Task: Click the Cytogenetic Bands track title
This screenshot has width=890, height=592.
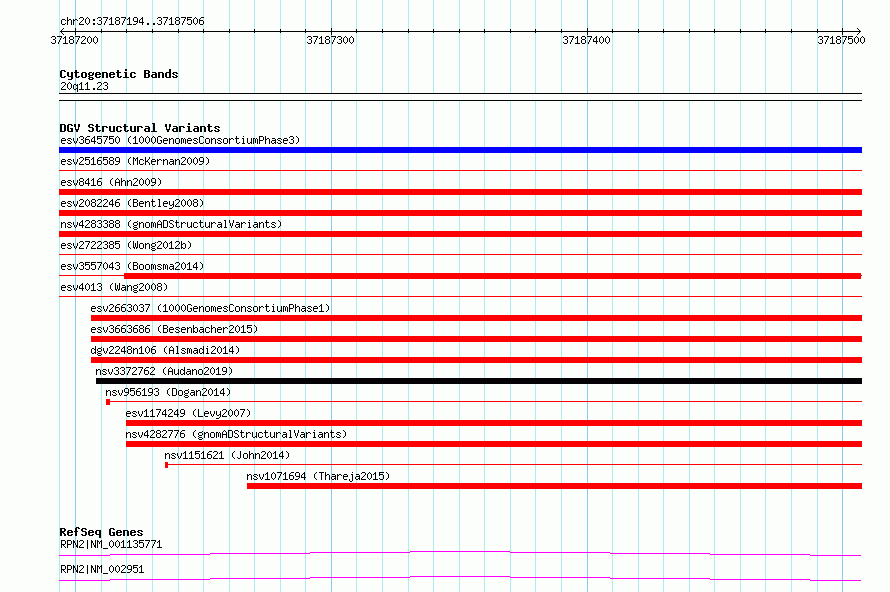Action: pos(119,74)
